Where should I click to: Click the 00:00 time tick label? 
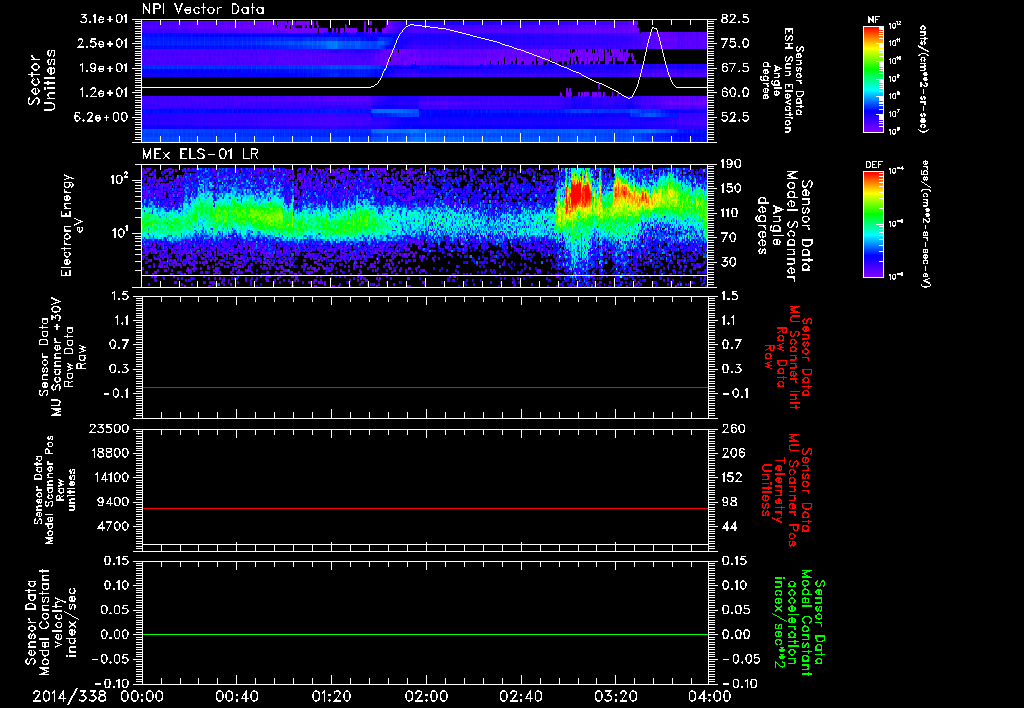142,696
